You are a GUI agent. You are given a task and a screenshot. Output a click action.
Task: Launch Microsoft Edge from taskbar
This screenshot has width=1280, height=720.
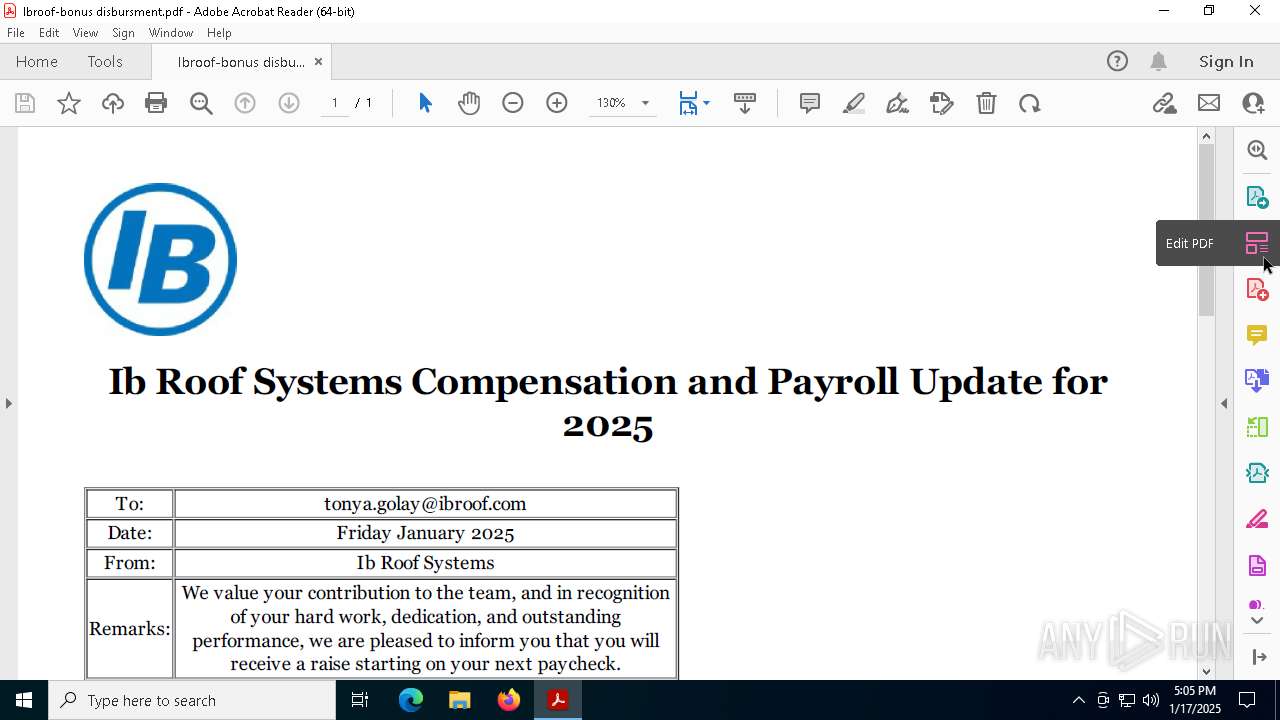(411, 700)
